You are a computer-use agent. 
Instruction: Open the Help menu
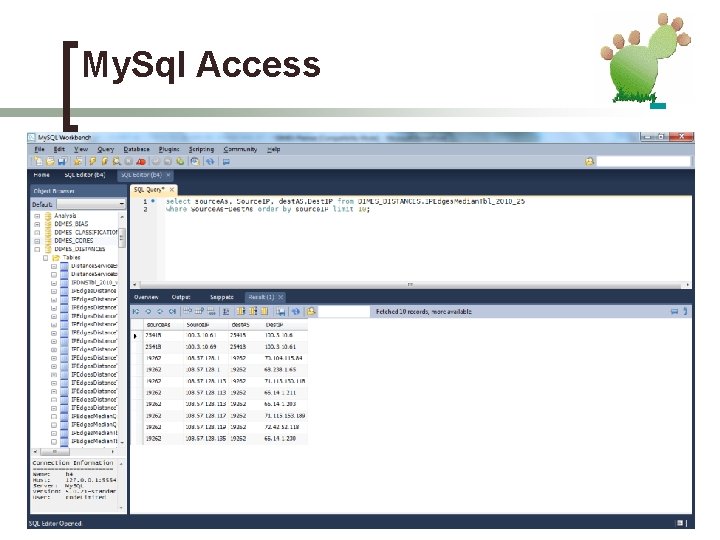pos(274,149)
